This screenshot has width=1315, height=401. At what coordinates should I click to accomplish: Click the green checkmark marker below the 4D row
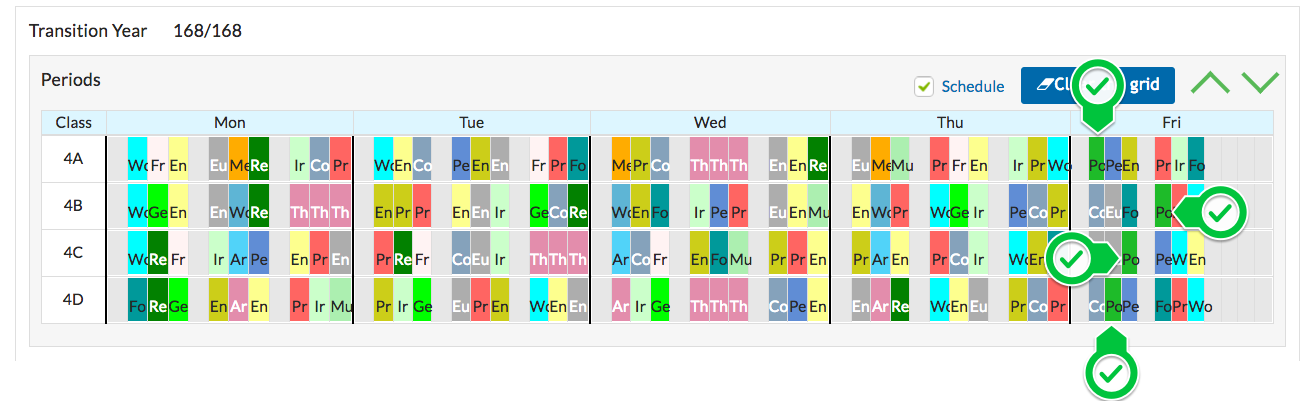click(1111, 373)
